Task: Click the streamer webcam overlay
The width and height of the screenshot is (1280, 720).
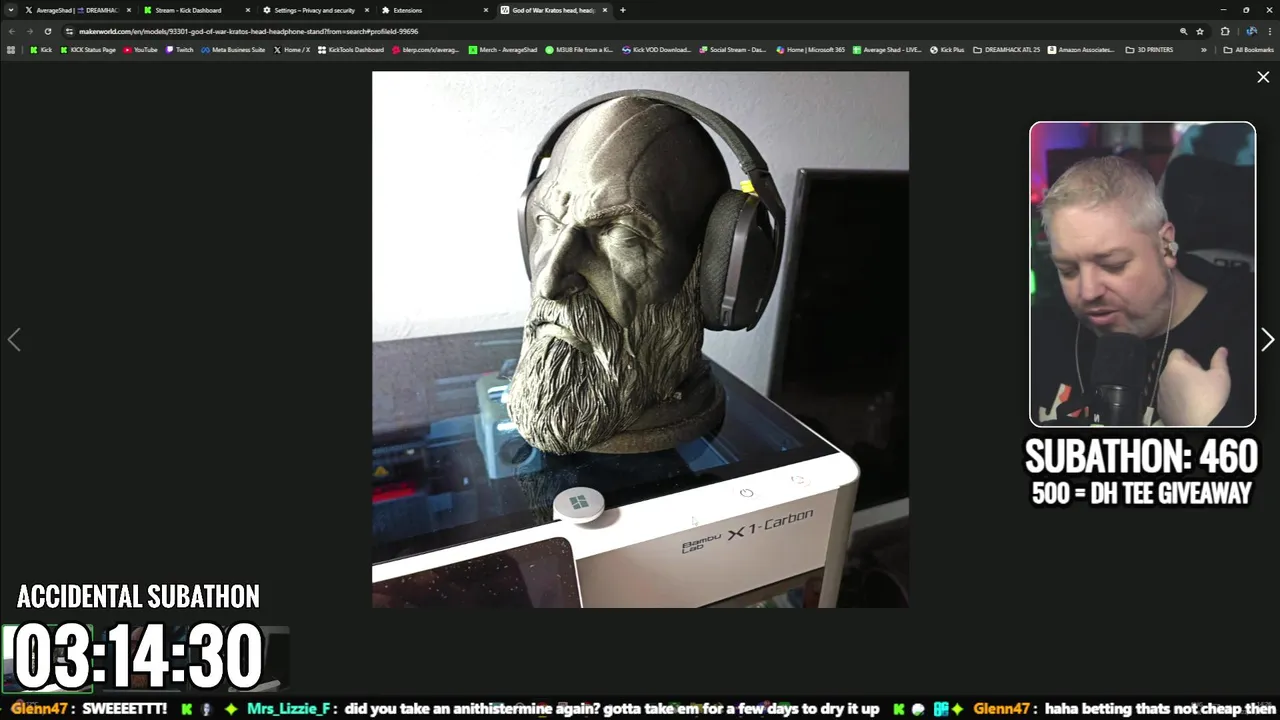Action: click(1142, 274)
